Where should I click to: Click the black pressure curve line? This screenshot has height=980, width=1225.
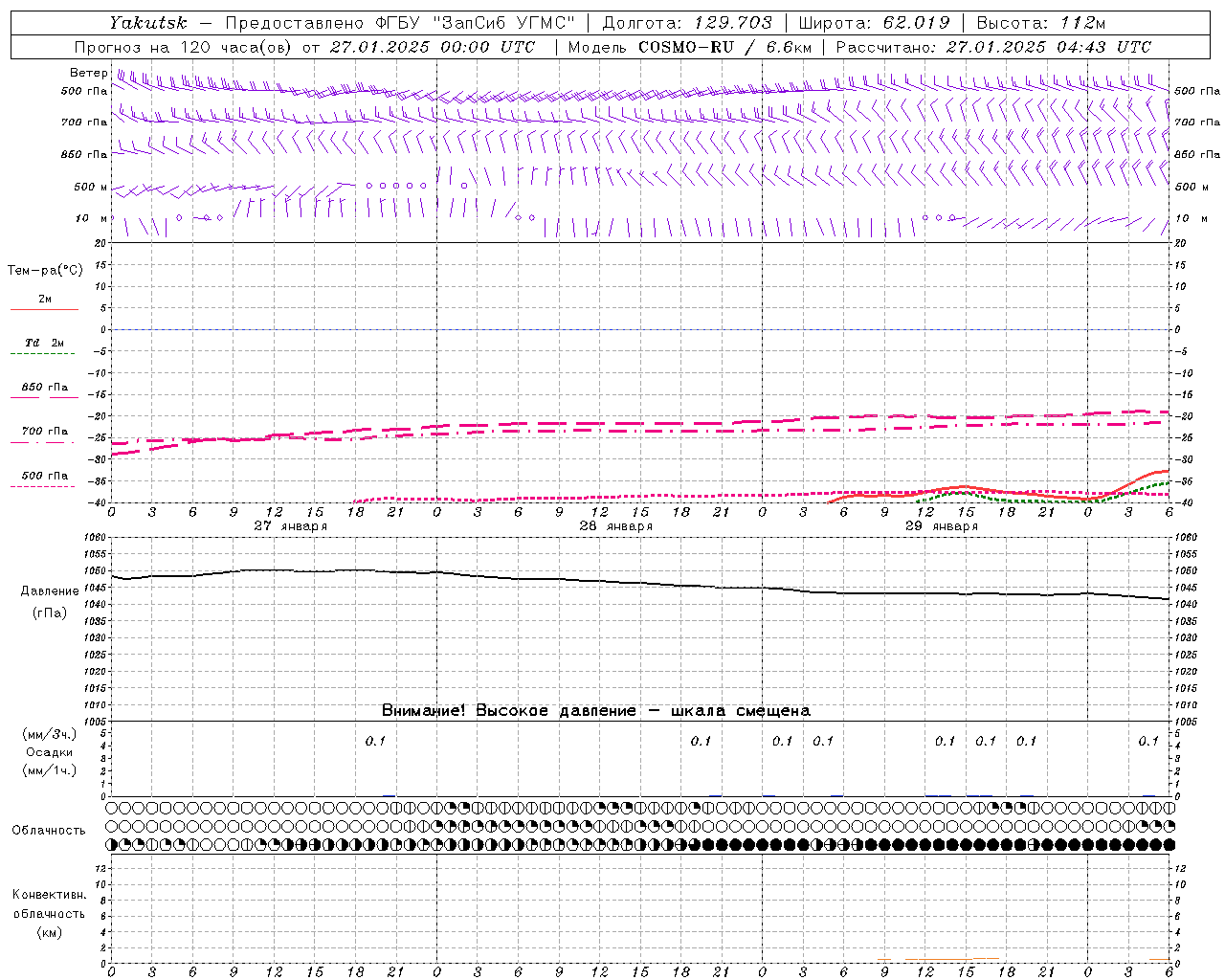pyautogui.click(x=641, y=583)
